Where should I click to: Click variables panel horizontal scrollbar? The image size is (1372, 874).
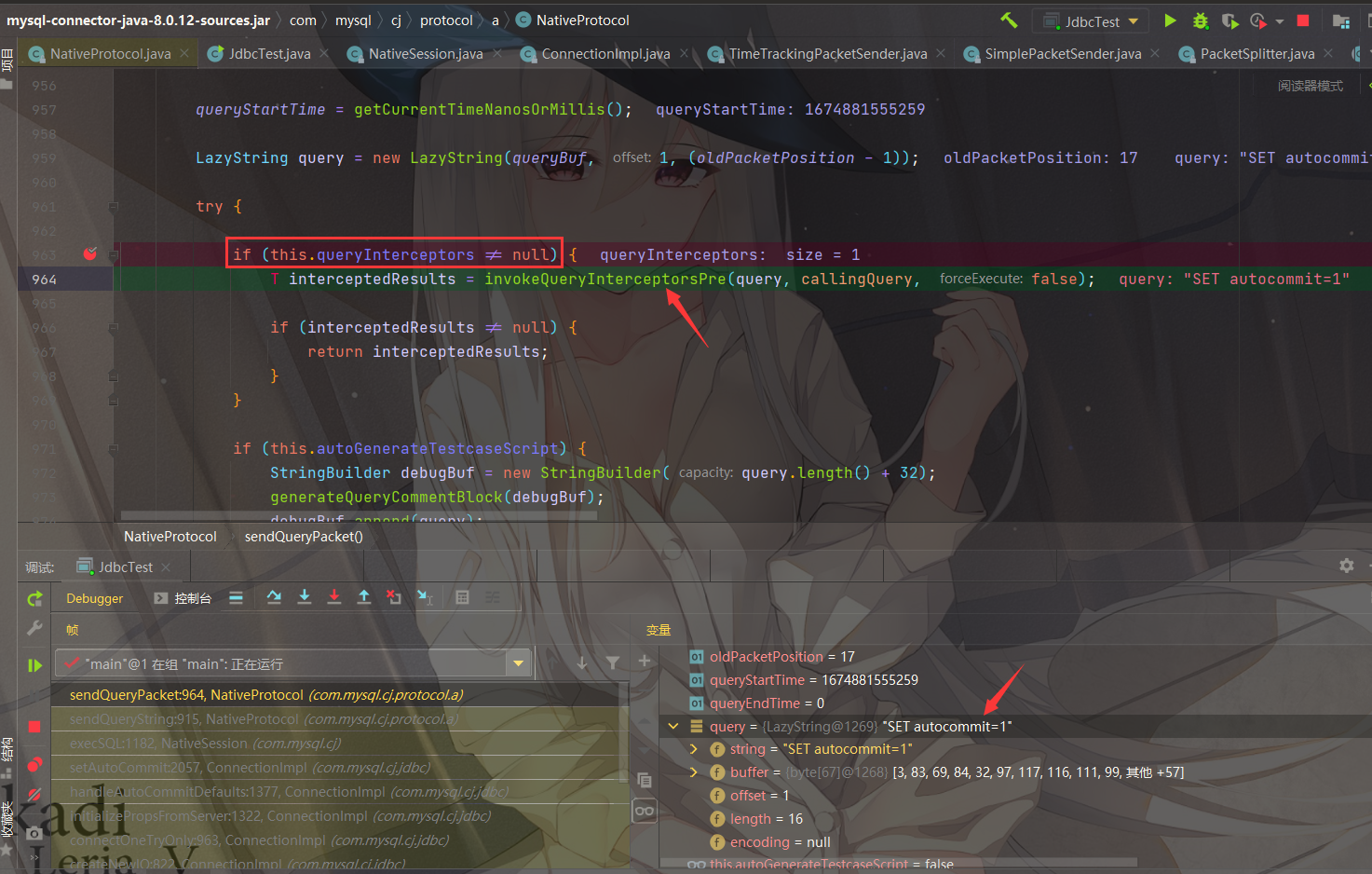[898, 862]
